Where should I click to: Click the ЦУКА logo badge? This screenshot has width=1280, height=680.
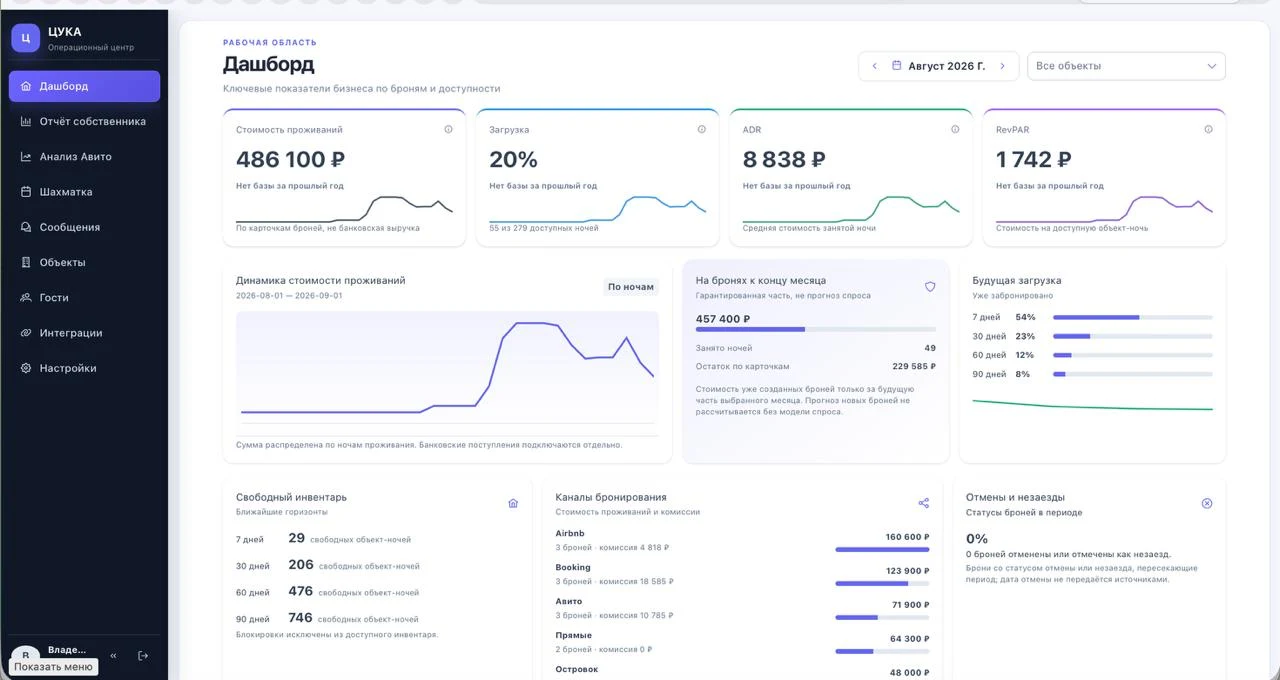[26, 38]
